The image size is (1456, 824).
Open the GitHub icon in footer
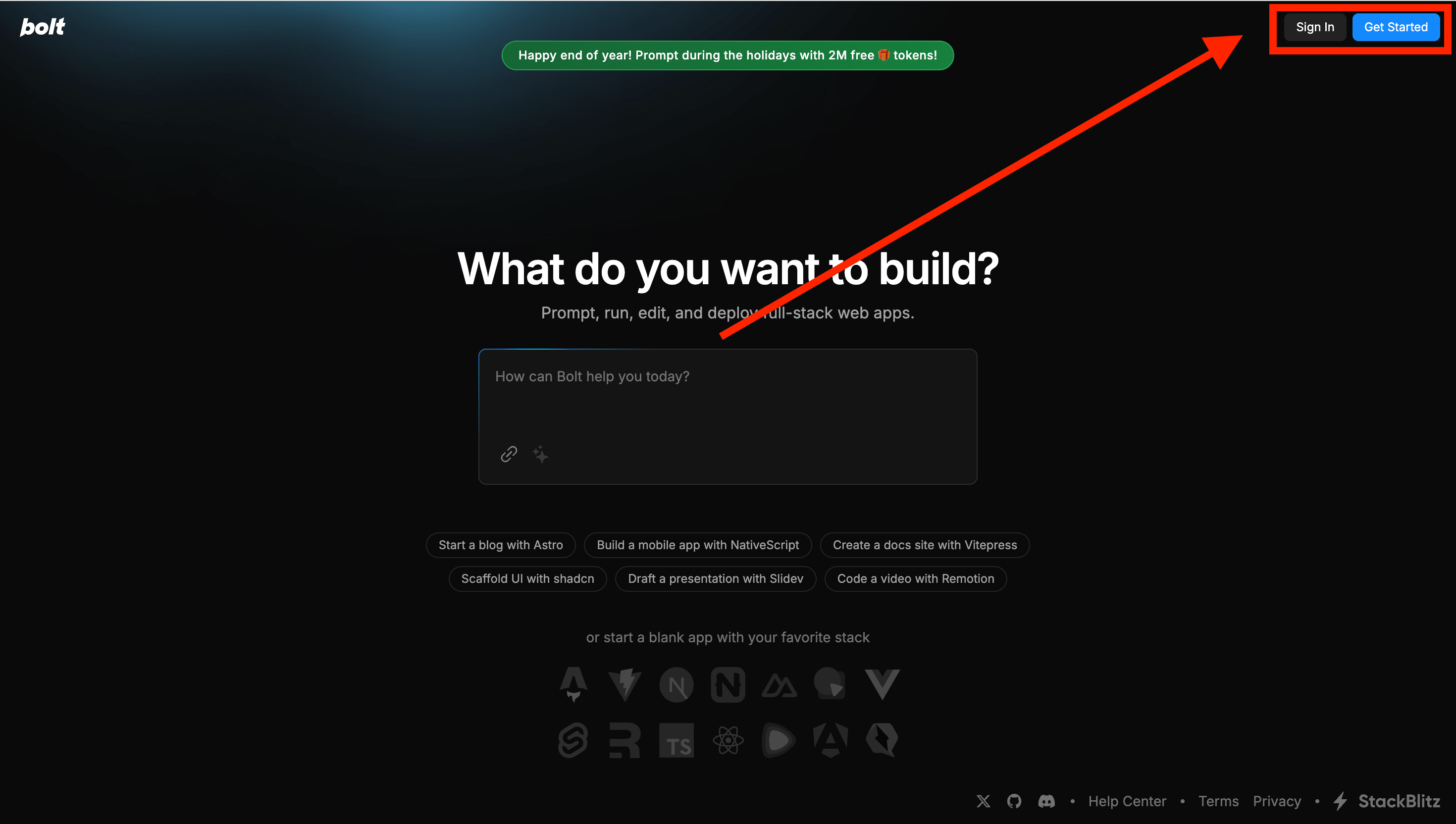1014,801
